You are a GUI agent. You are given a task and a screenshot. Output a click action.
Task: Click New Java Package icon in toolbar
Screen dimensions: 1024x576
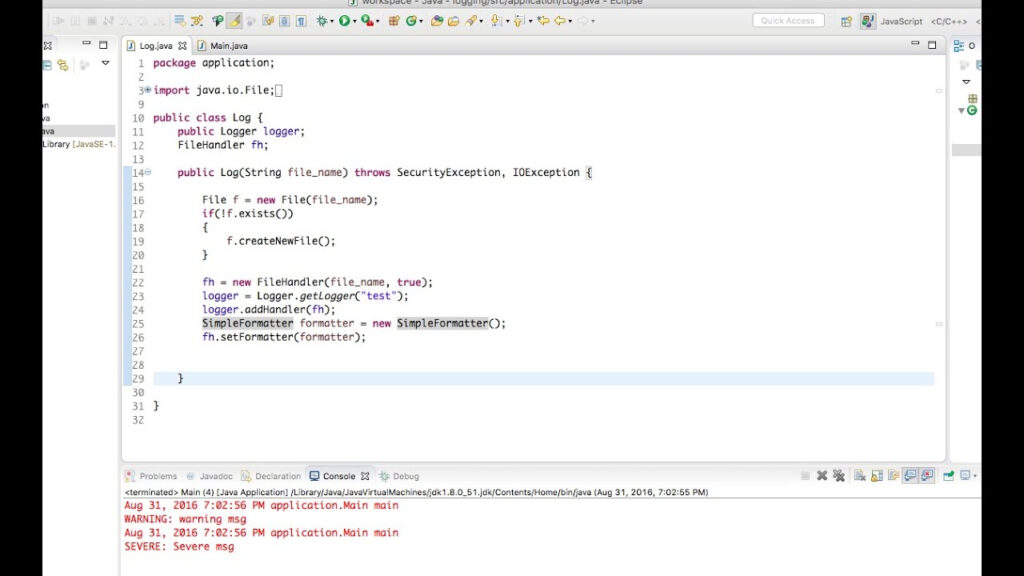coord(394,21)
